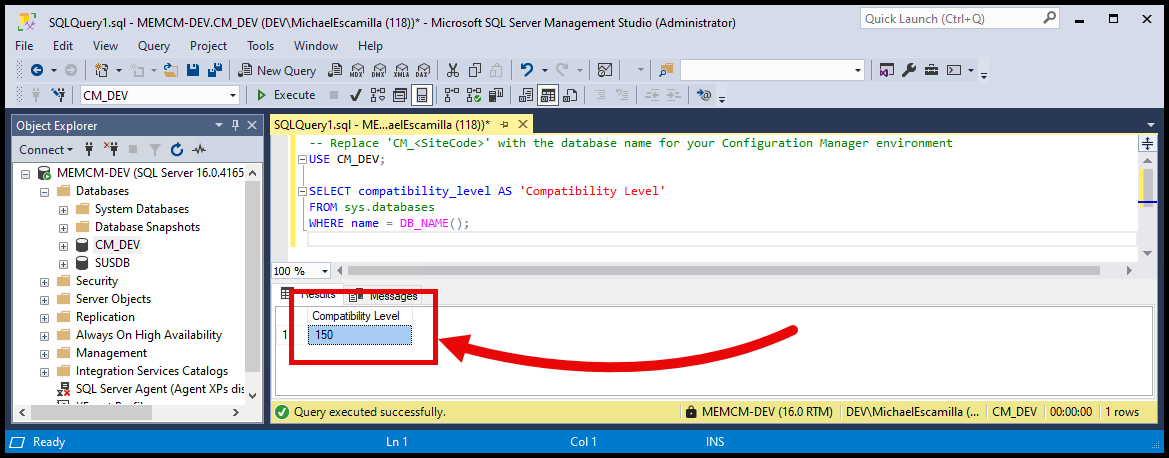Switch to Results to File mode
1169x458 pixels.
click(571, 95)
